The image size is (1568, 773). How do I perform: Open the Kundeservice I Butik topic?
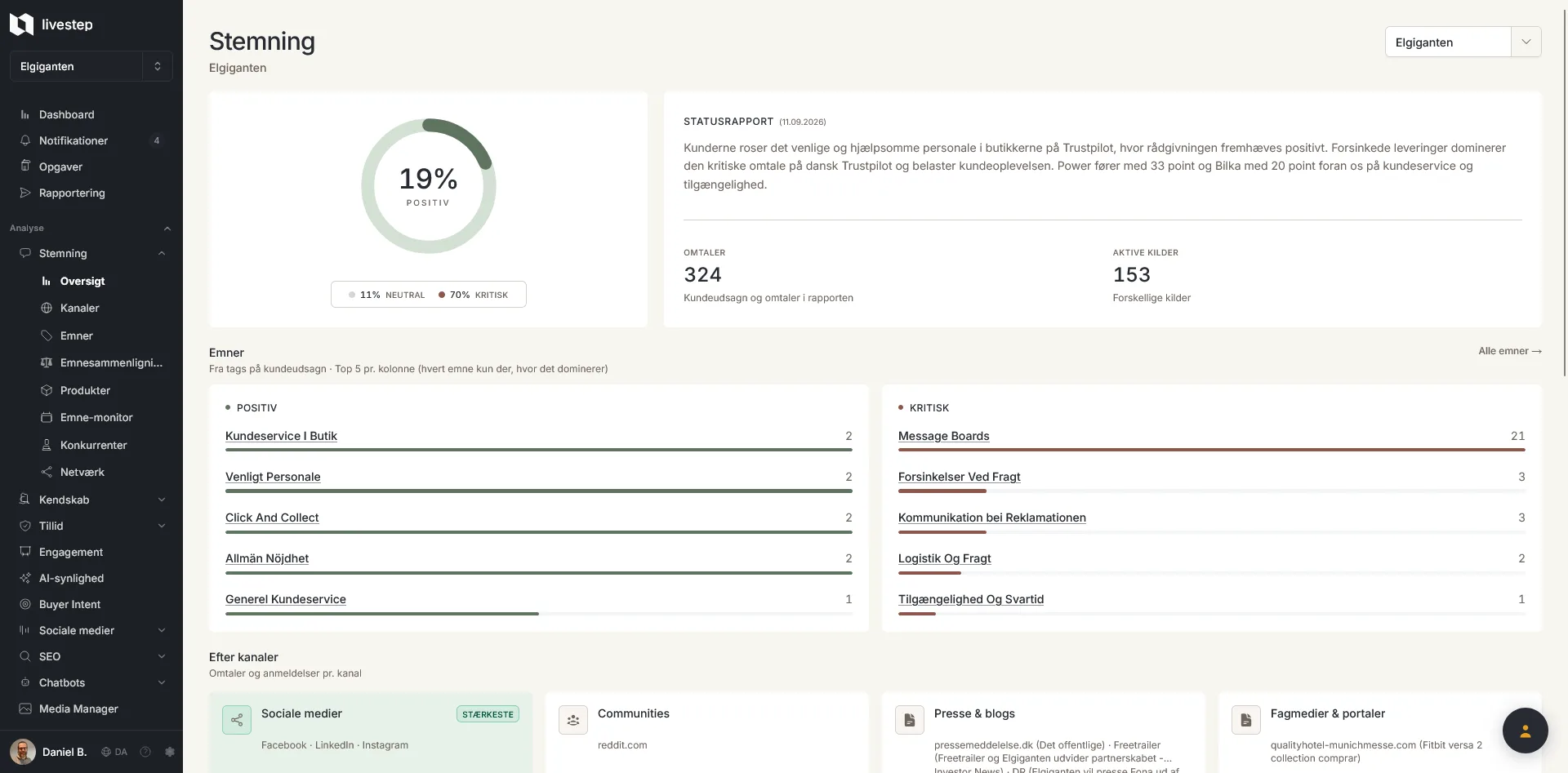pos(281,436)
